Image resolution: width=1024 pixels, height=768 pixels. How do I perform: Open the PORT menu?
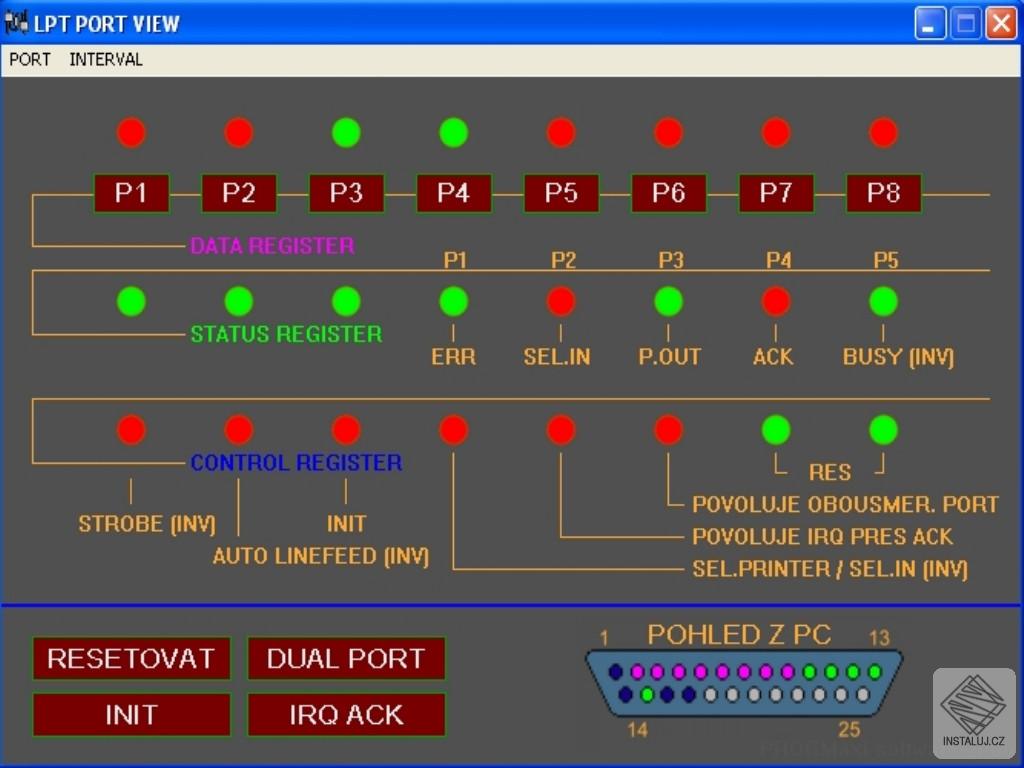click(29, 59)
